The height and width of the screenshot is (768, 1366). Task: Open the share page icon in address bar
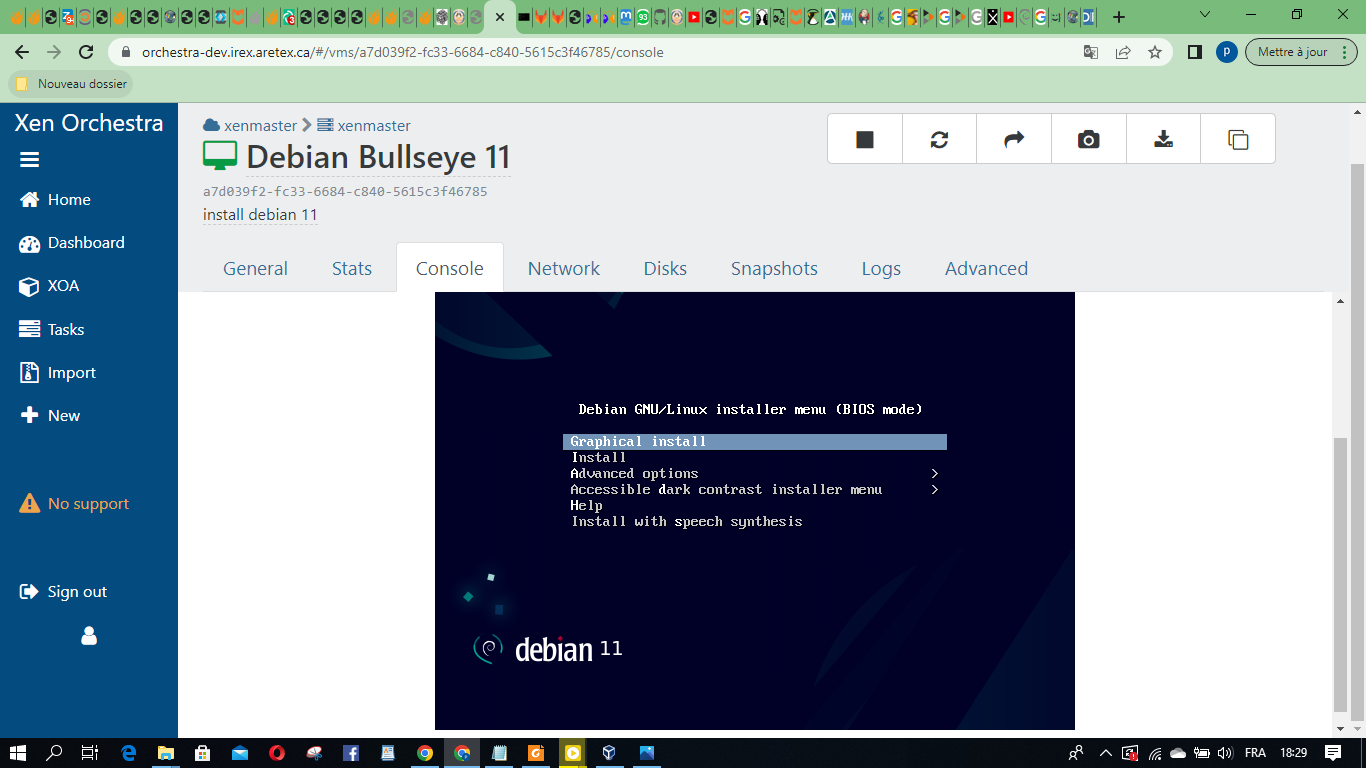(1123, 52)
